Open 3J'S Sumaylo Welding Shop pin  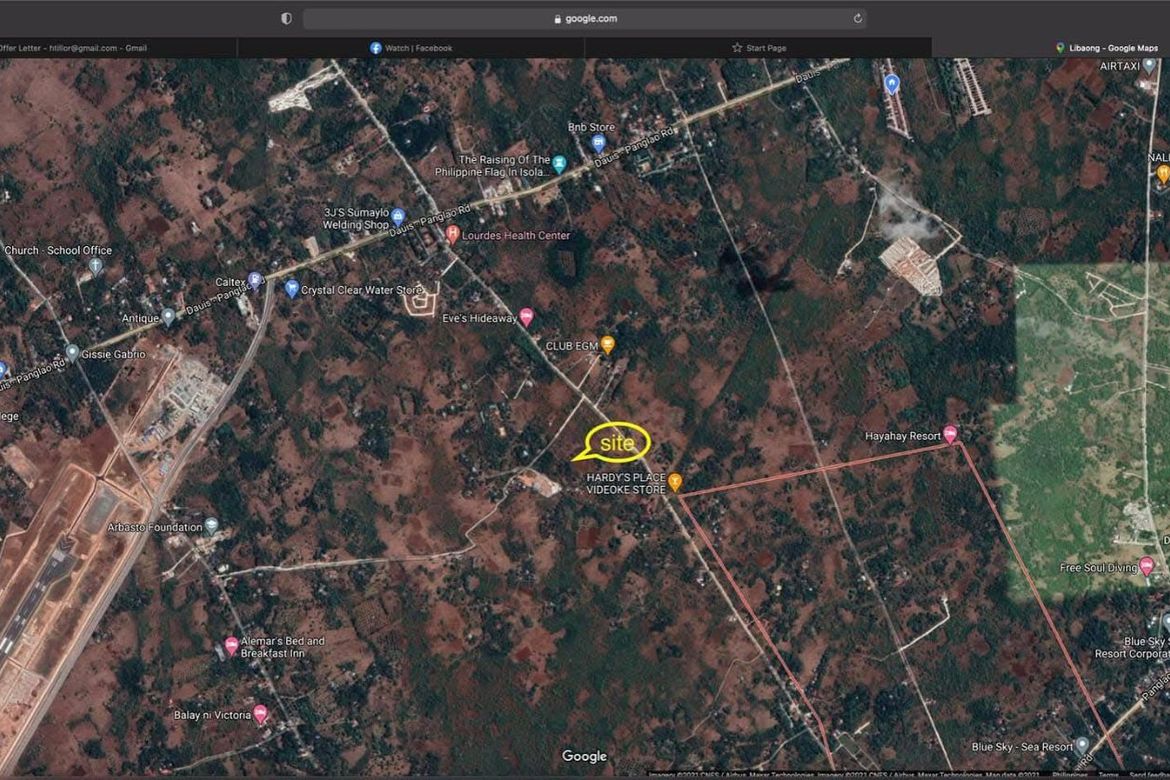click(398, 216)
